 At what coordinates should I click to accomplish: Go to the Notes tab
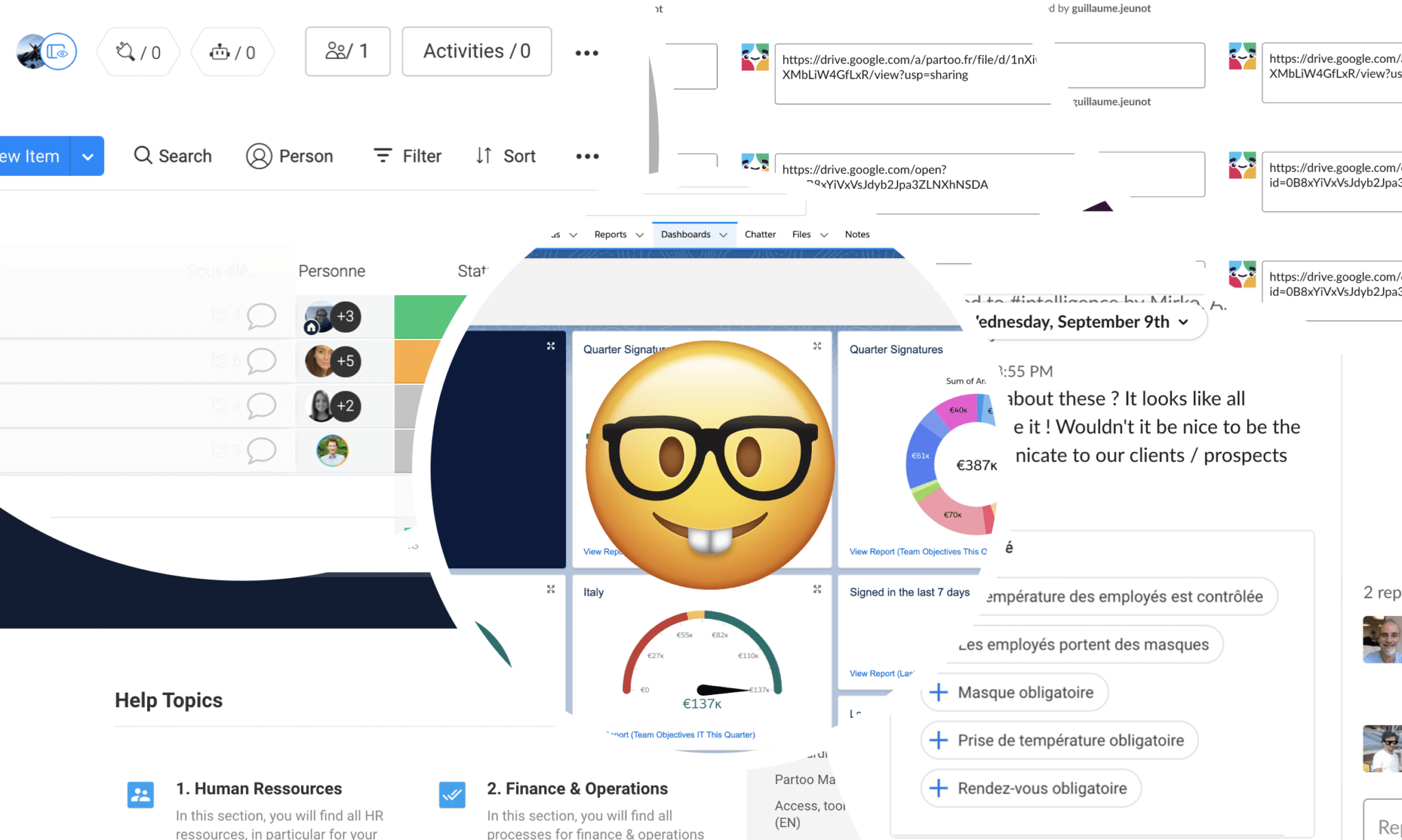click(x=857, y=234)
